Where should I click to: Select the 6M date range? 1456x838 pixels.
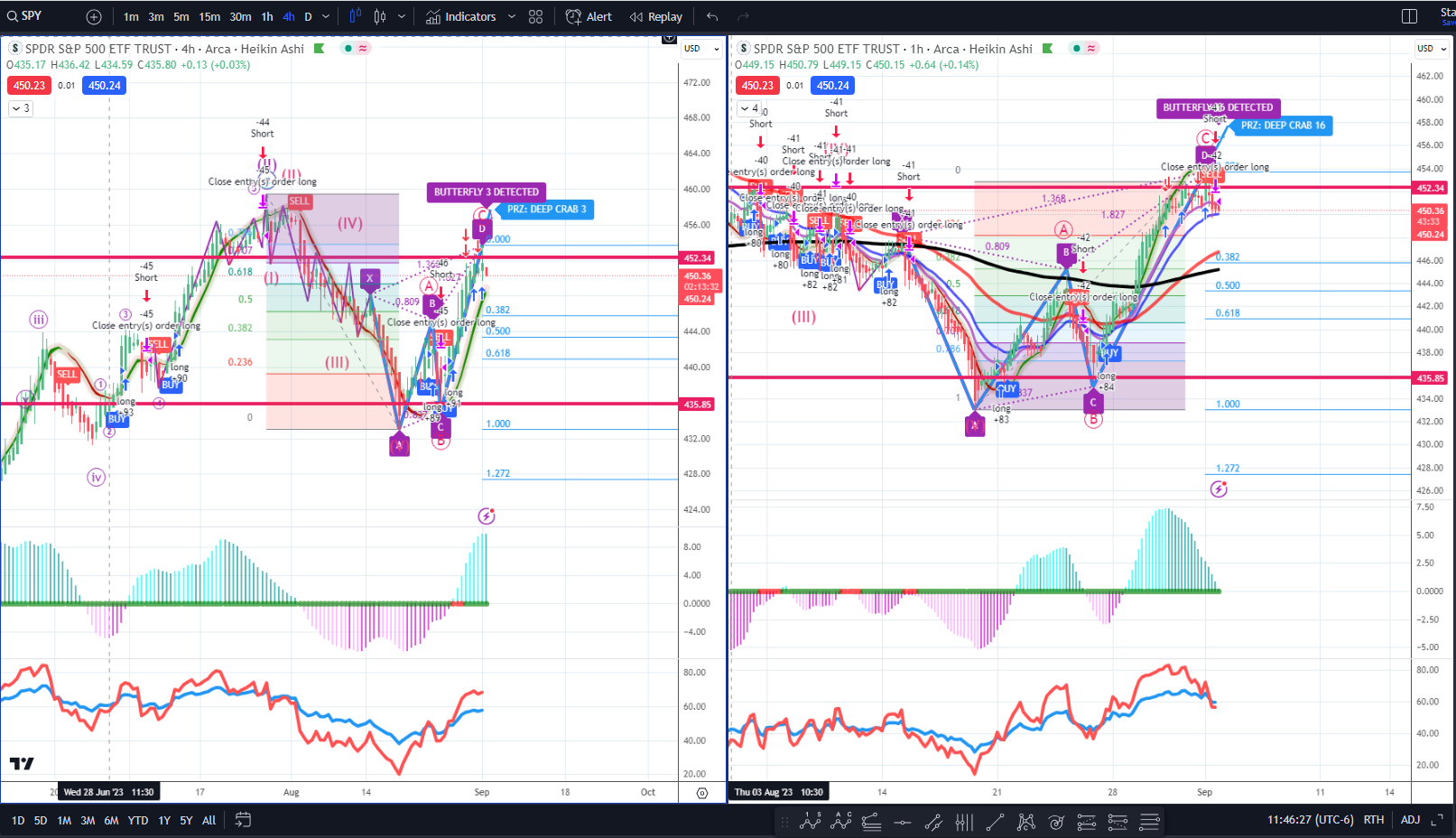tap(111, 821)
